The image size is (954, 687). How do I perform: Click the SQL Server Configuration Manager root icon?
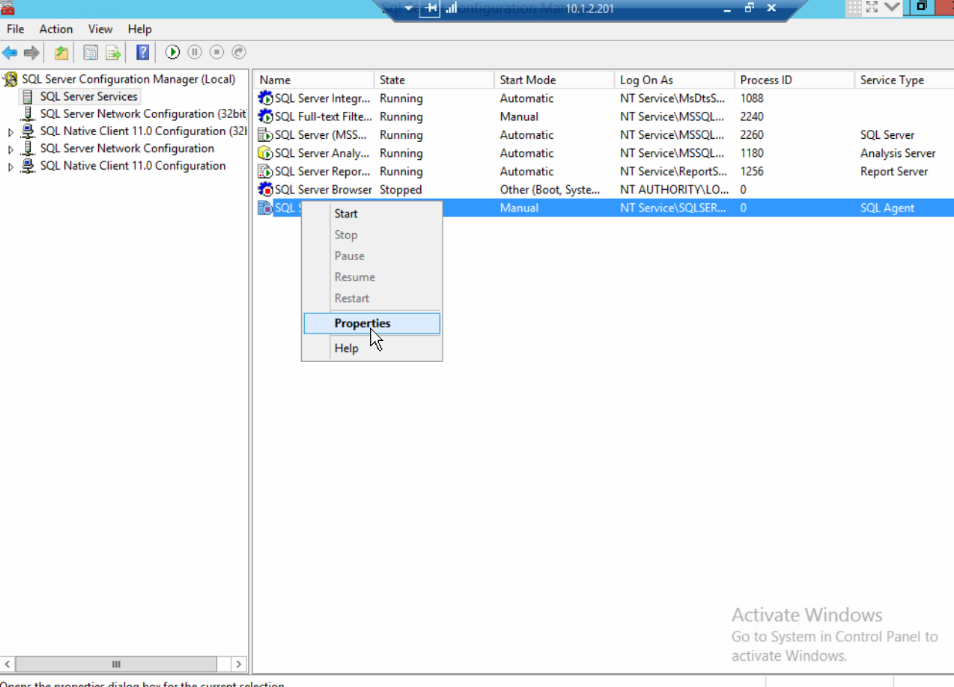click(10, 79)
